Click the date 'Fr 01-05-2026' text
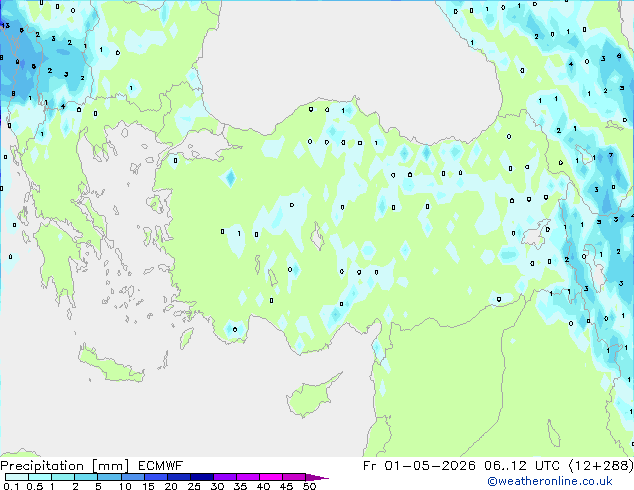 tap(419, 466)
